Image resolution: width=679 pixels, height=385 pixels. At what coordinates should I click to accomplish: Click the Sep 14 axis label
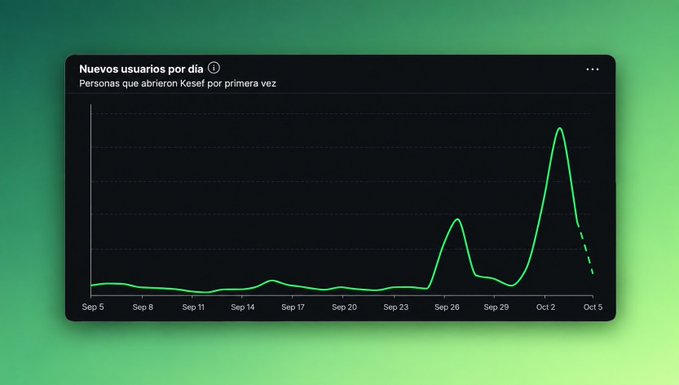[242, 307]
